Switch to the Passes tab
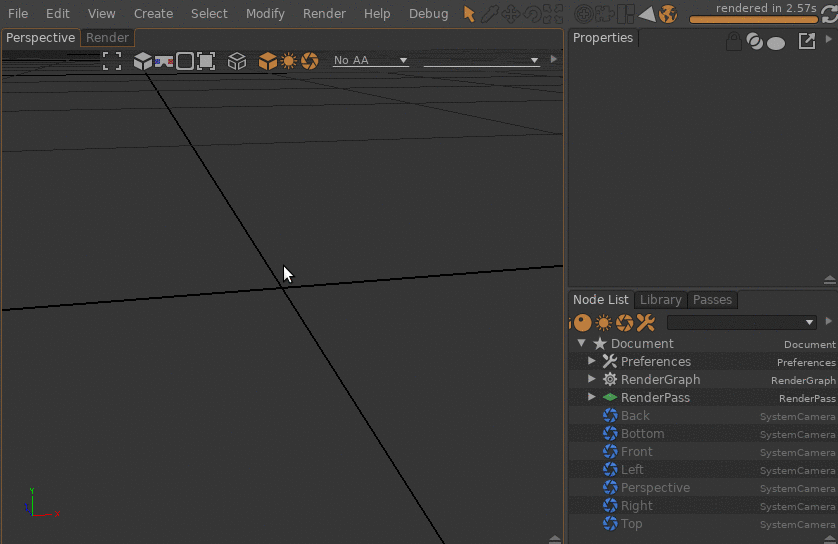The image size is (838, 544). [712, 300]
